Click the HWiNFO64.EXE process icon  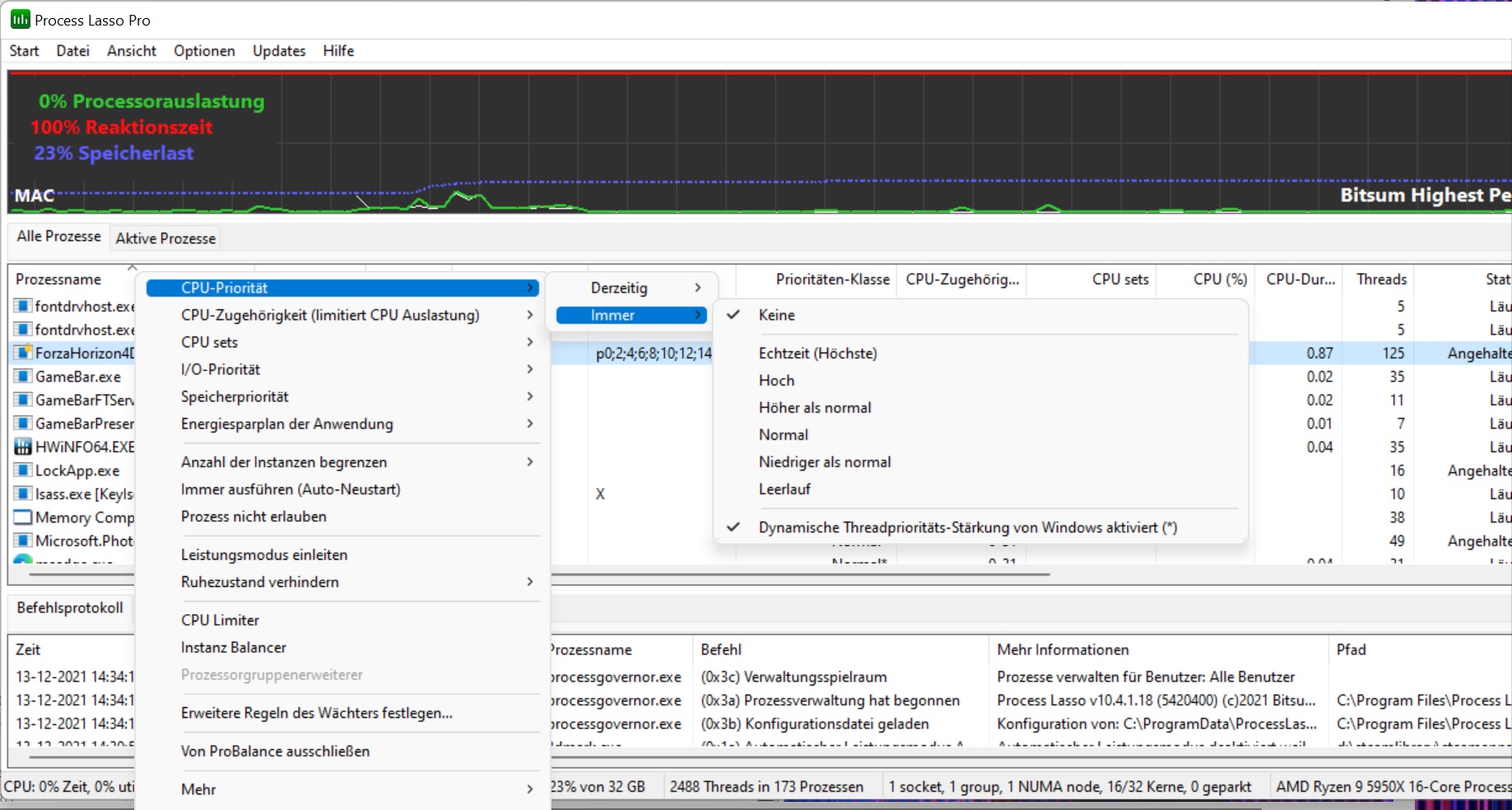23,447
